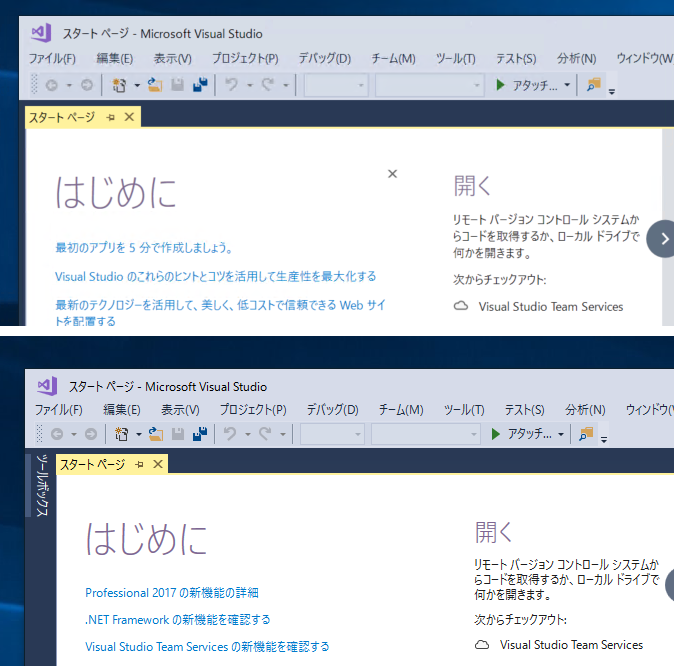Click Visual Studio Team Services checkout in upper window
Viewport: 674px width, 666px height.
pos(539,307)
